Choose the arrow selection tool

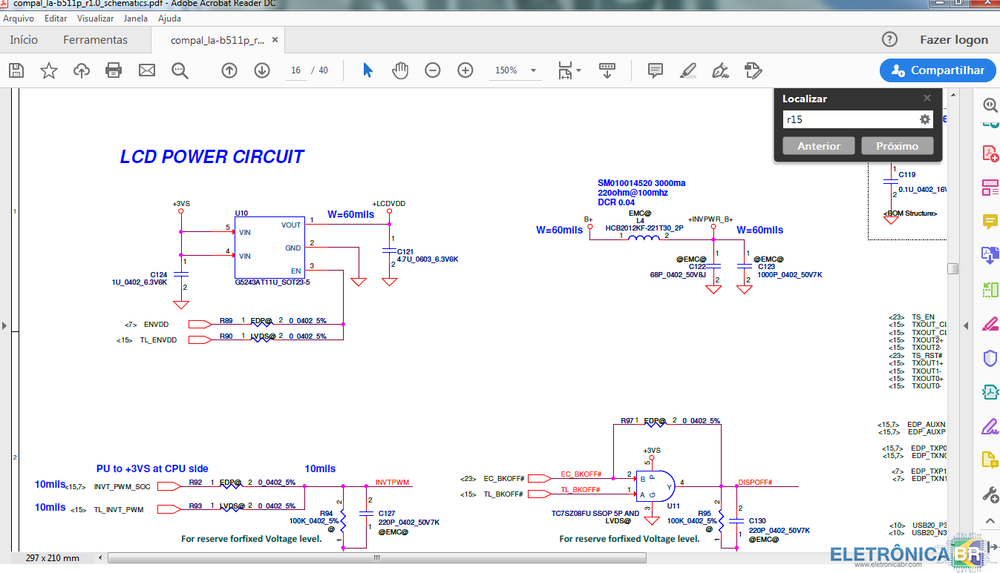click(367, 71)
